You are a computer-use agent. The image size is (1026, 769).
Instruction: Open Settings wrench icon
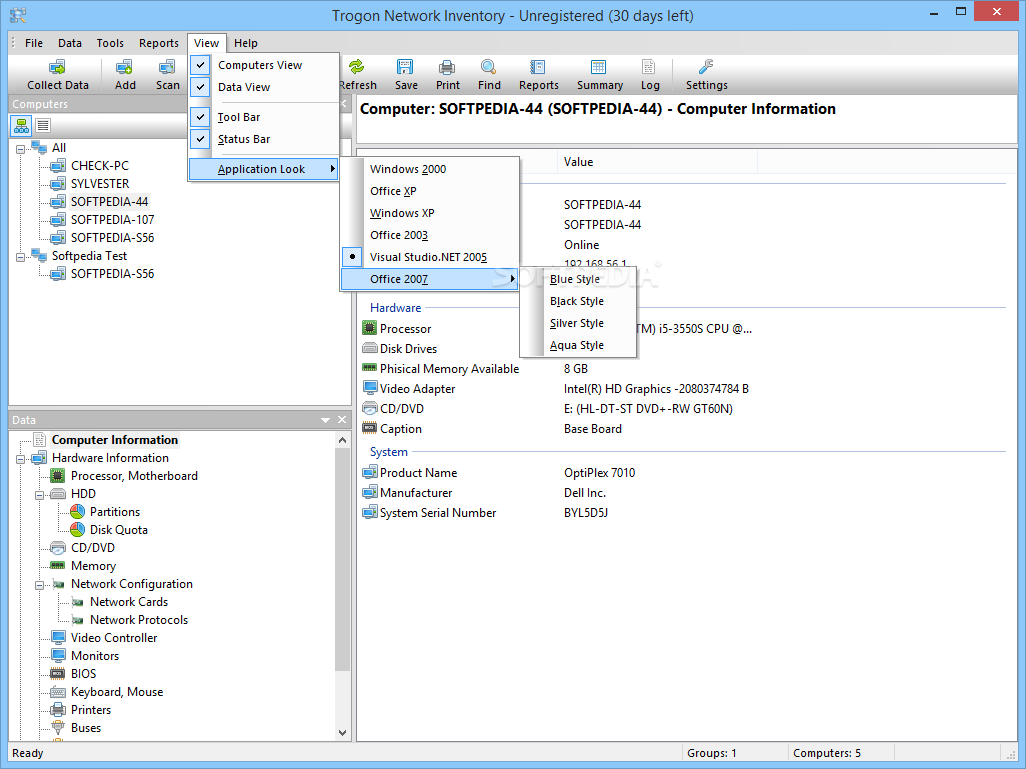pos(705,67)
